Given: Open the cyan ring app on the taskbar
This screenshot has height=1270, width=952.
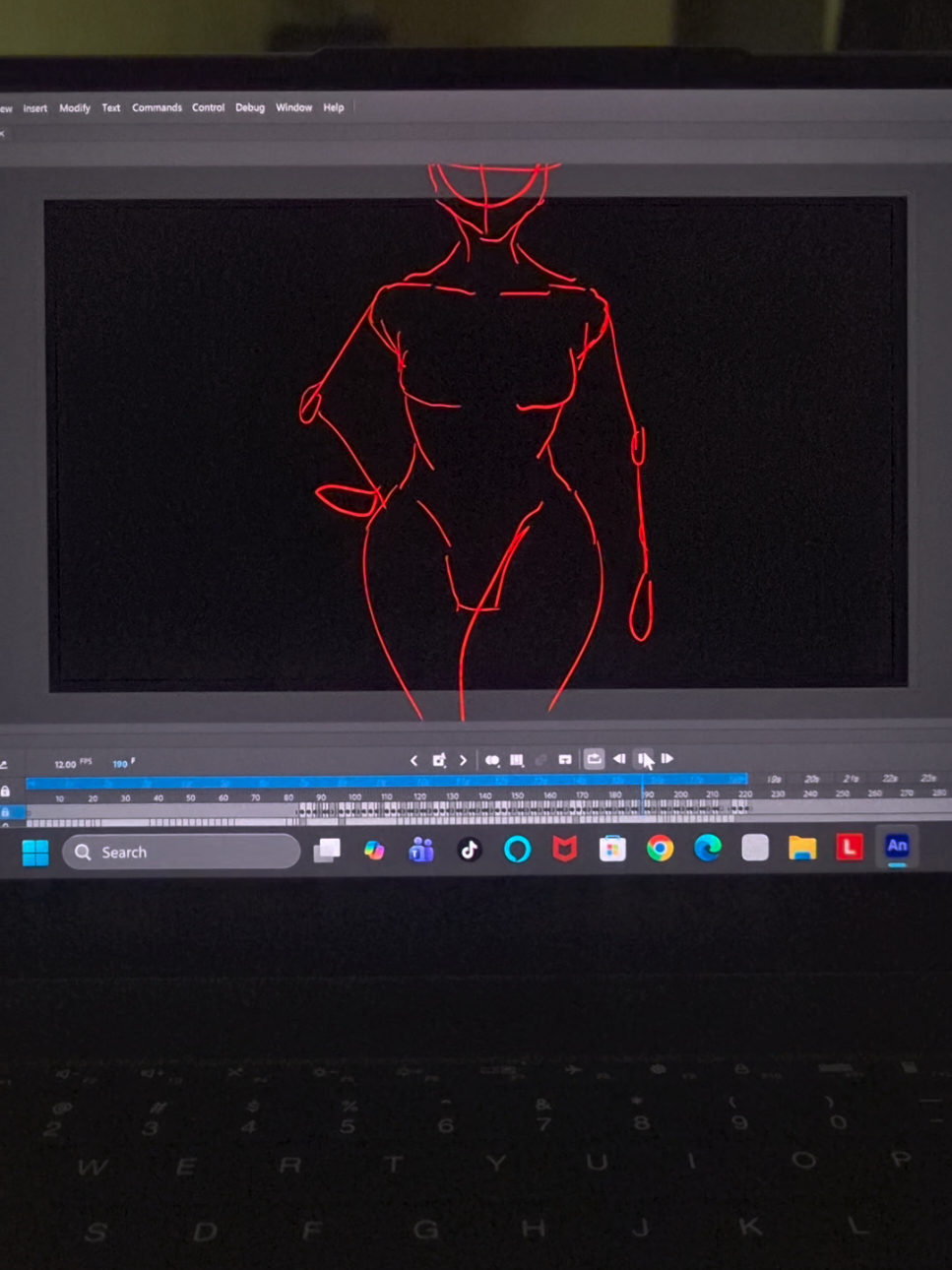Looking at the screenshot, I should tap(517, 849).
